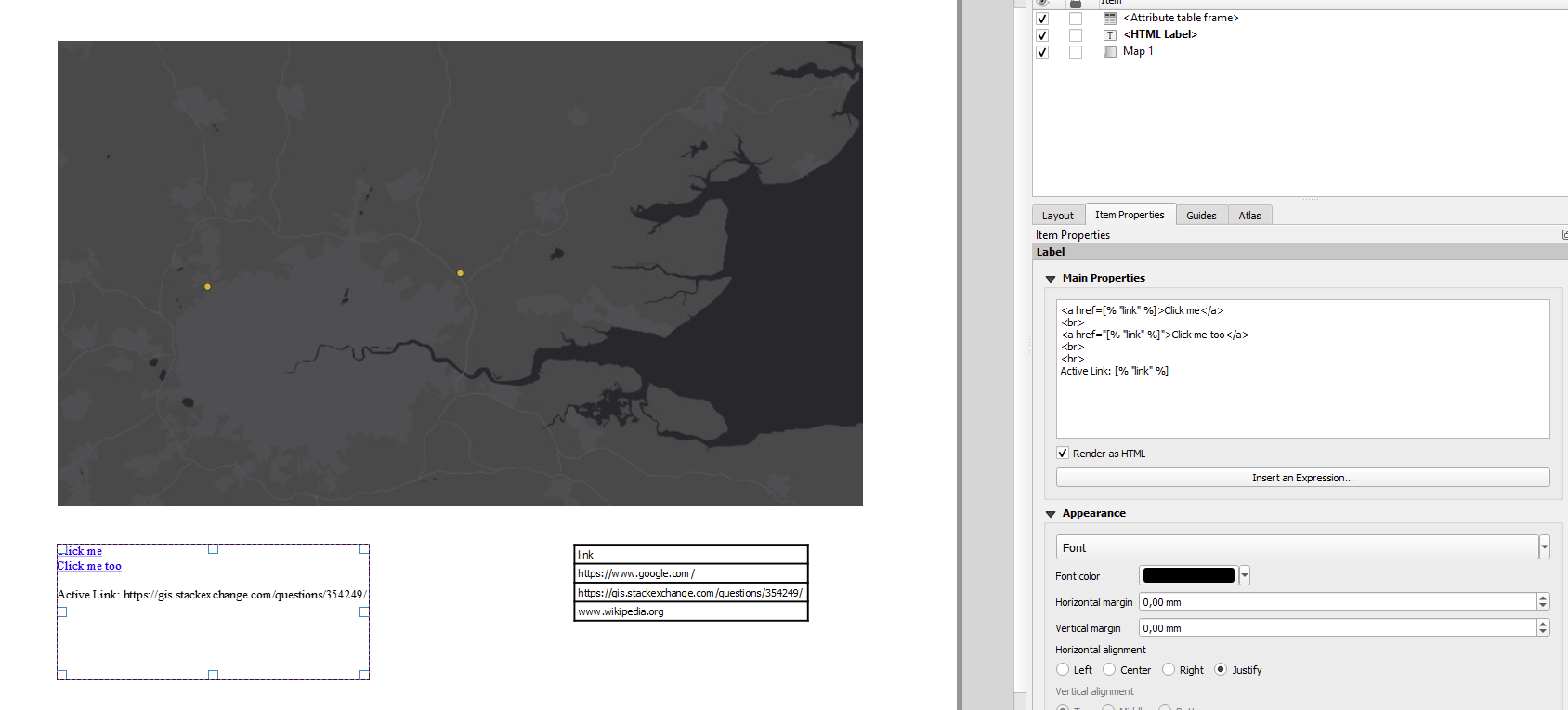Click the Vertical margin value field
Screen dimensions: 1568x710
(1338, 628)
